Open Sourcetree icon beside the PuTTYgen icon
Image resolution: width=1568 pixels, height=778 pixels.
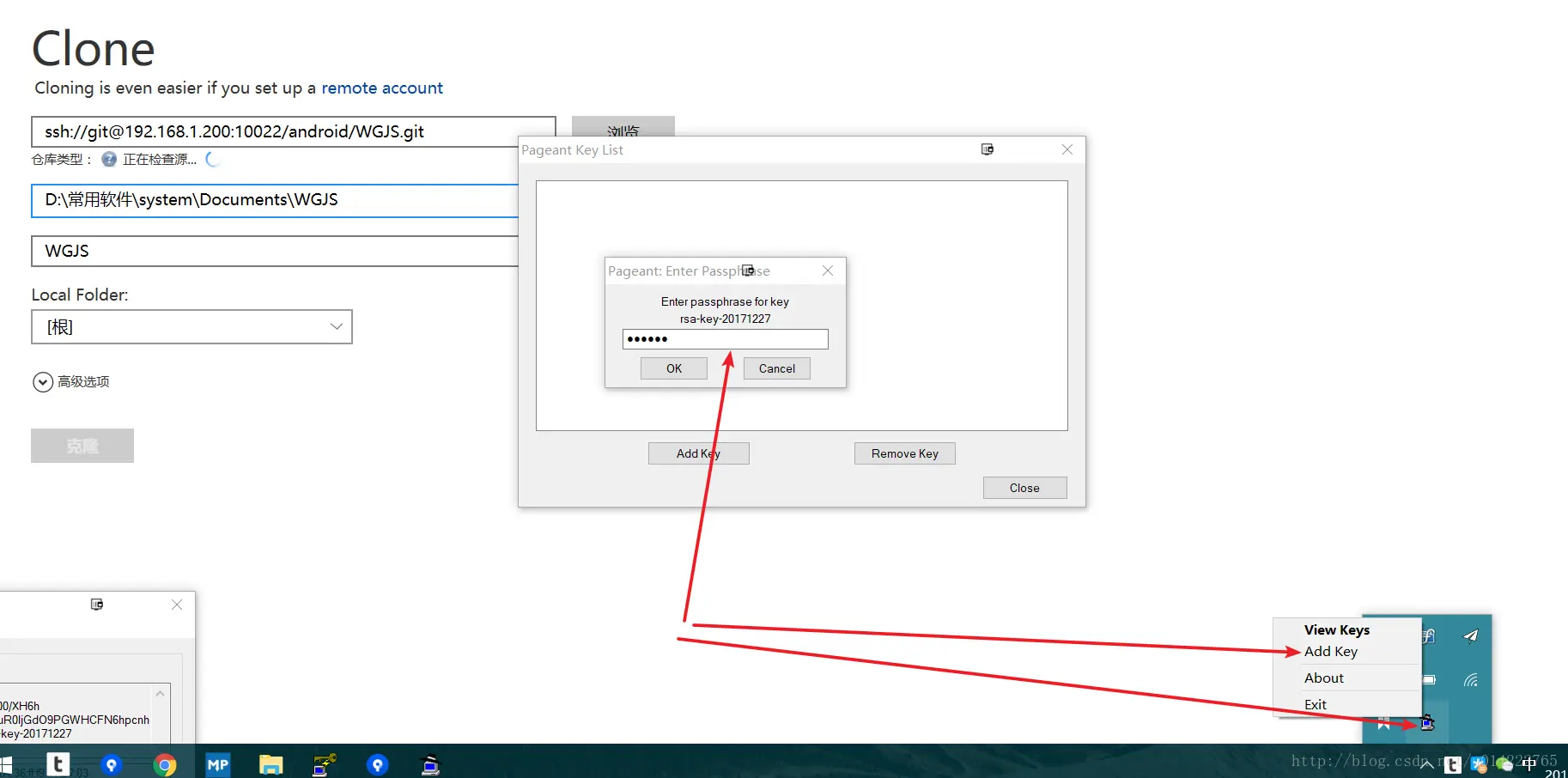tap(378, 764)
